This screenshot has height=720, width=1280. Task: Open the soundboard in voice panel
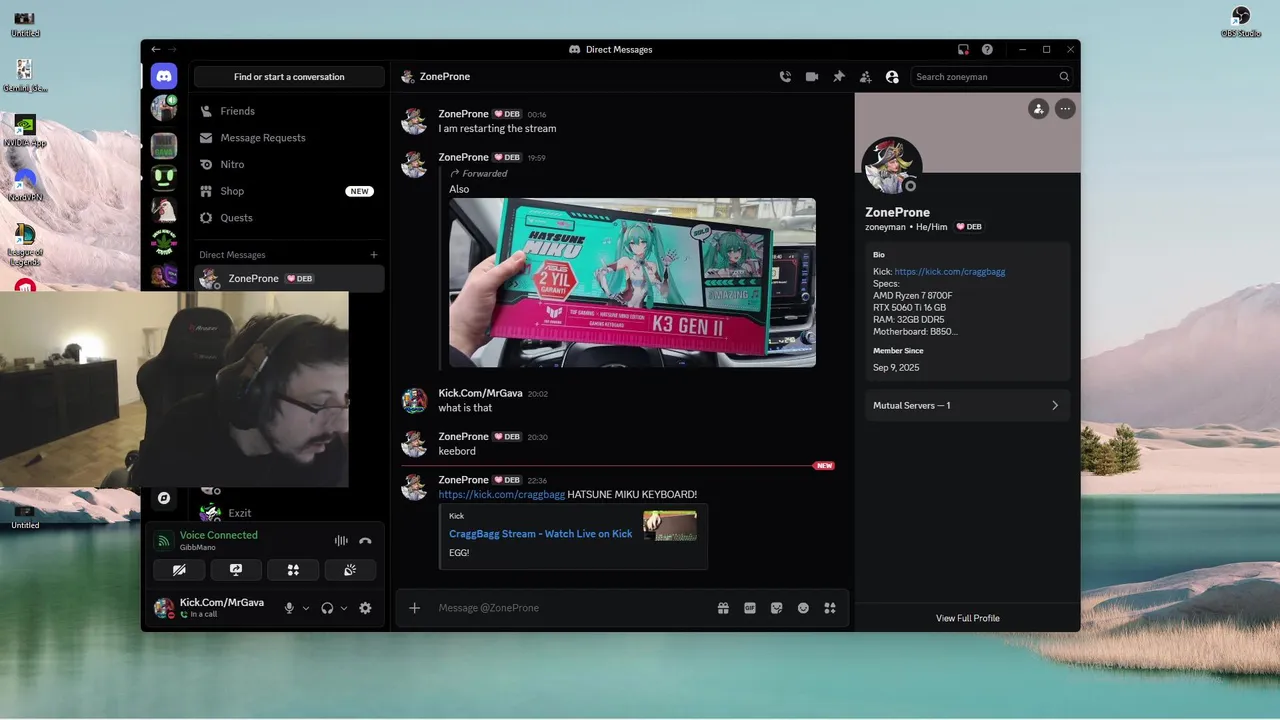350,570
